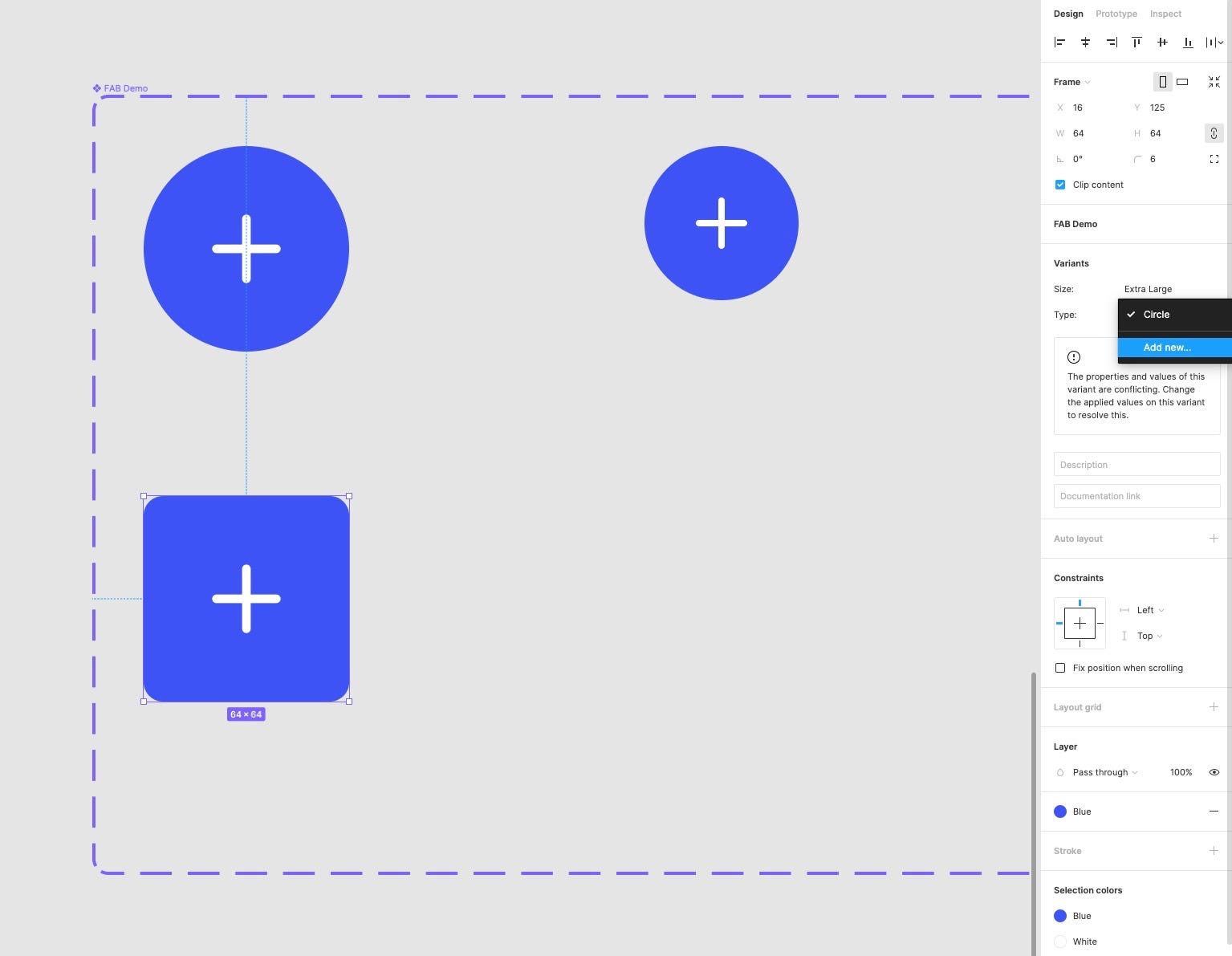This screenshot has height=956, width=1232.
Task: Toggle constrain proportions lock
Action: [x=1214, y=133]
